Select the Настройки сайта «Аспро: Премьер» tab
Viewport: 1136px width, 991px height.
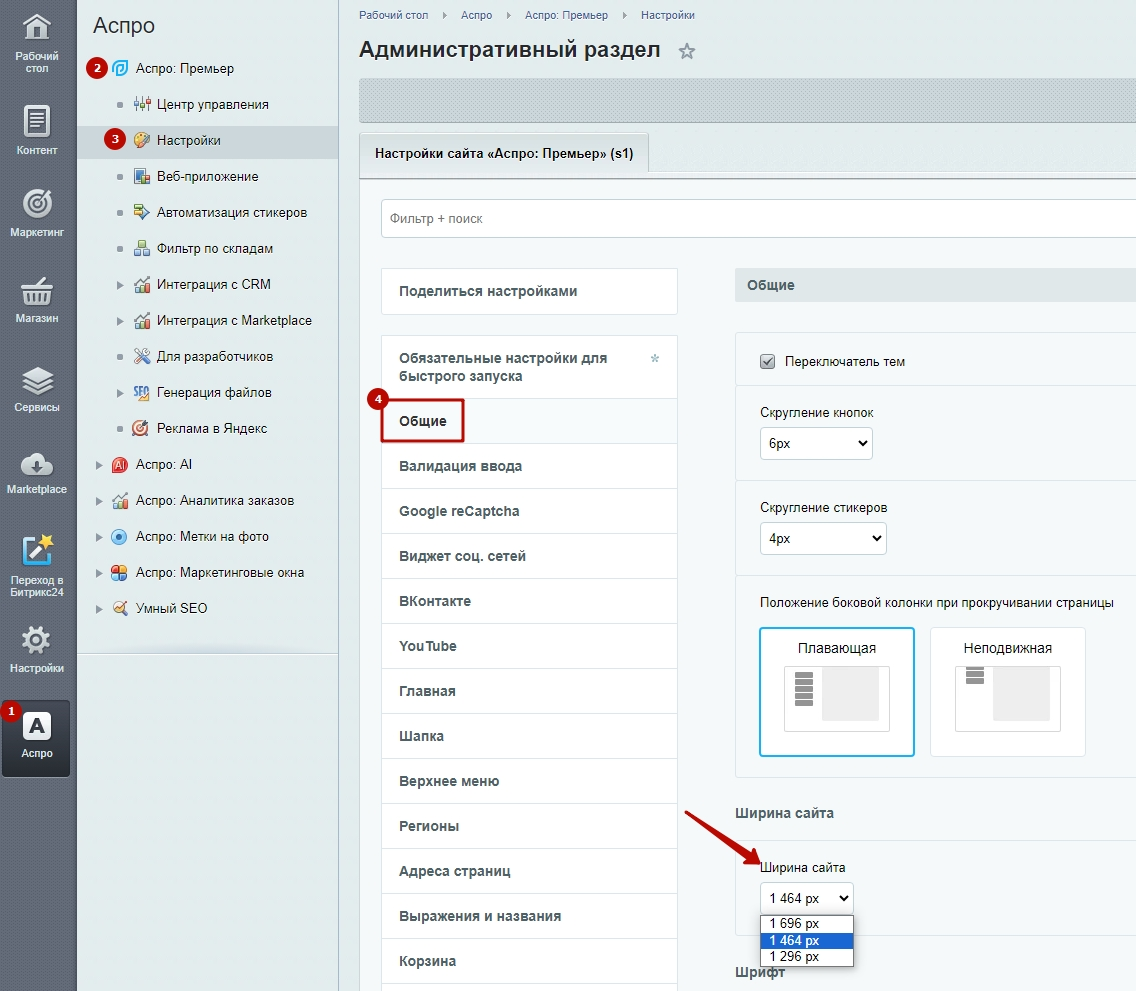(504, 153)
